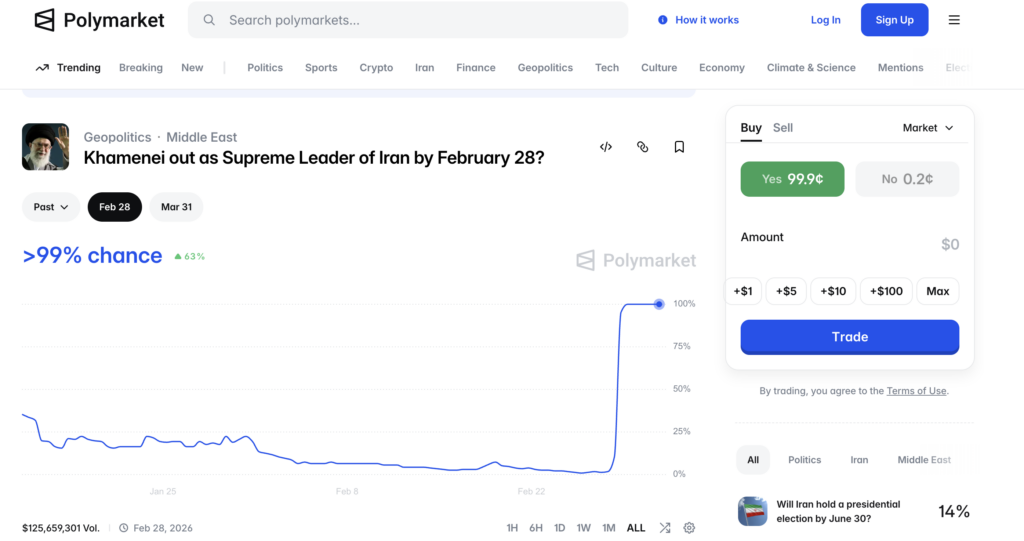Open the Market order type dropdown
This screenshot has width=1024, height=541.
(927, 128)
